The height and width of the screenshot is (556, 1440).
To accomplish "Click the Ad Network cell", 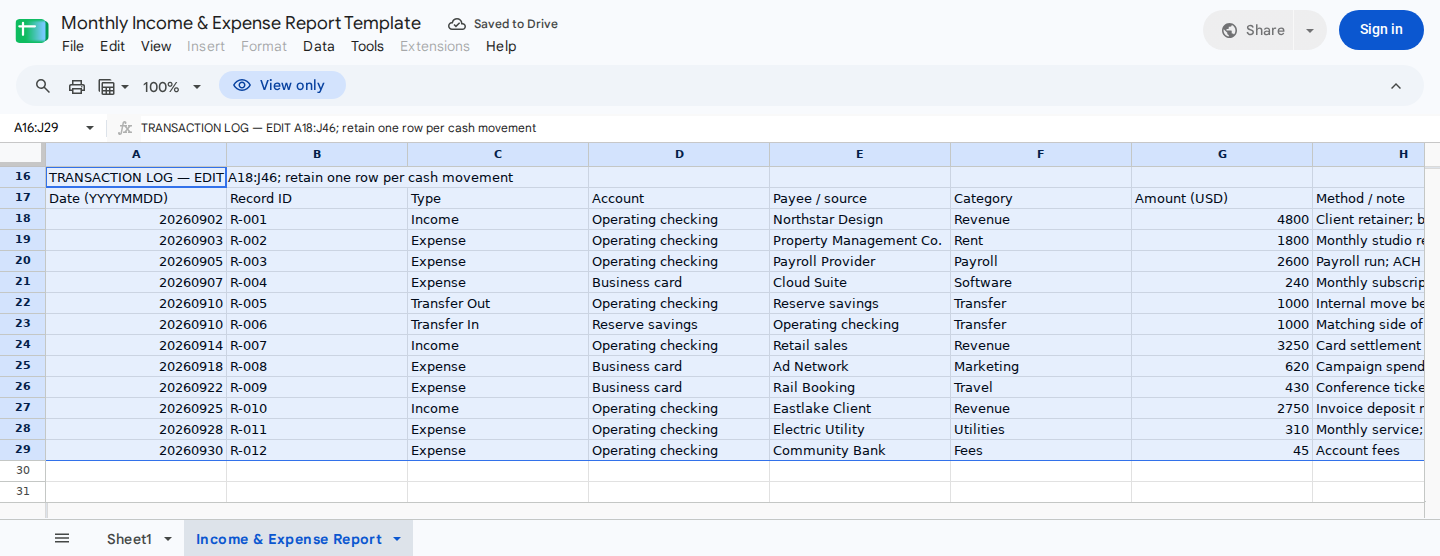I will [860, 366].
